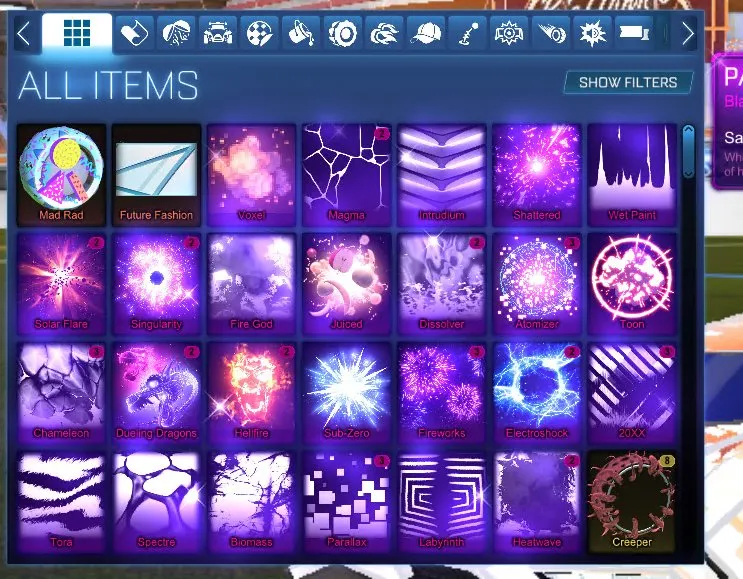Select the Dueling Dragons goal explosion

point(156,393)
